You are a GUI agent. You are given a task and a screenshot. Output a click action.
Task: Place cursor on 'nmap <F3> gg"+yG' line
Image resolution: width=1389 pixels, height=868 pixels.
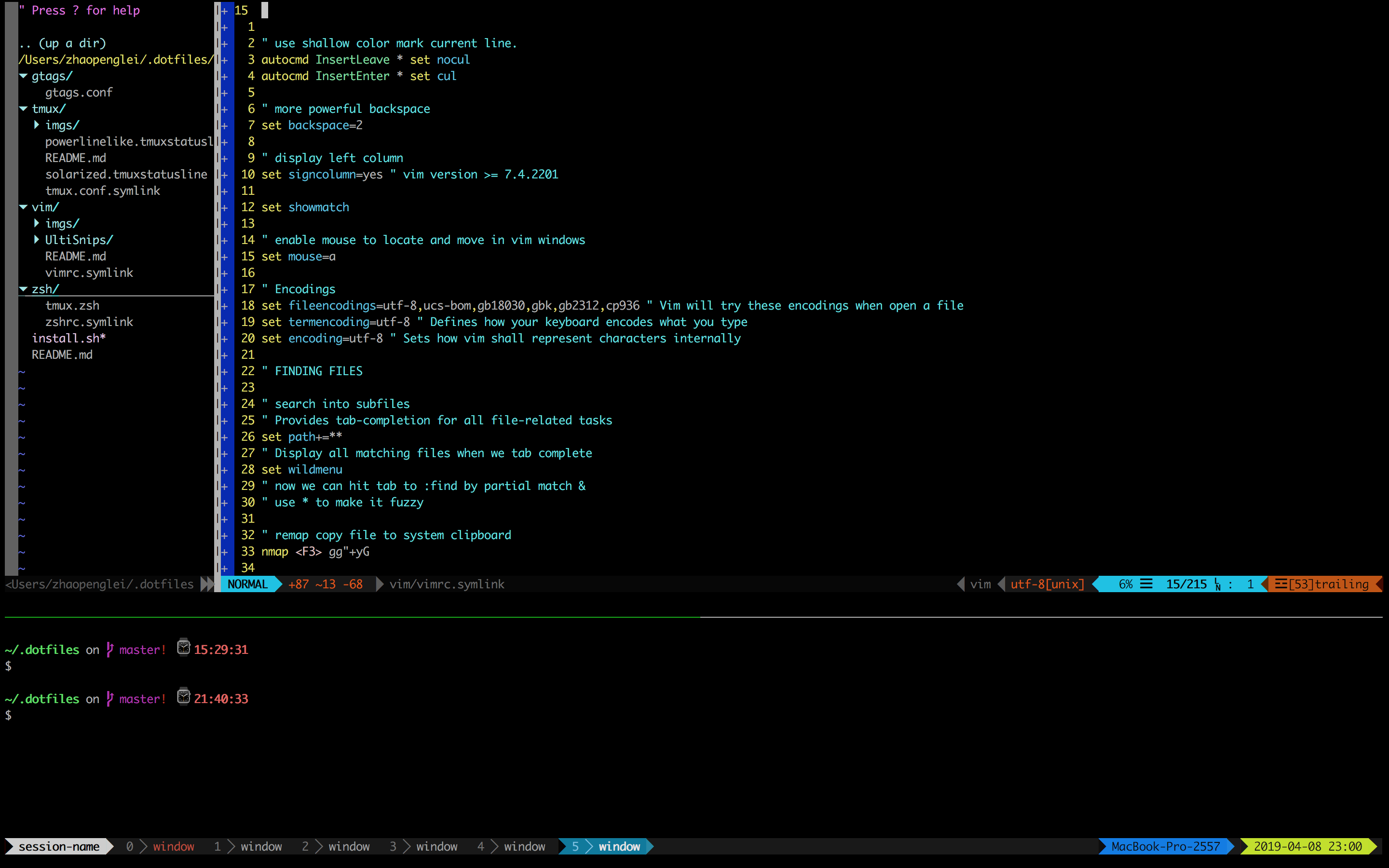(x=315, y=552)
